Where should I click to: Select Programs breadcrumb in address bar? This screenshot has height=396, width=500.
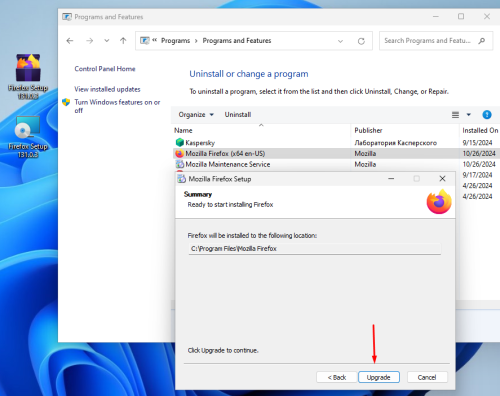175,41
